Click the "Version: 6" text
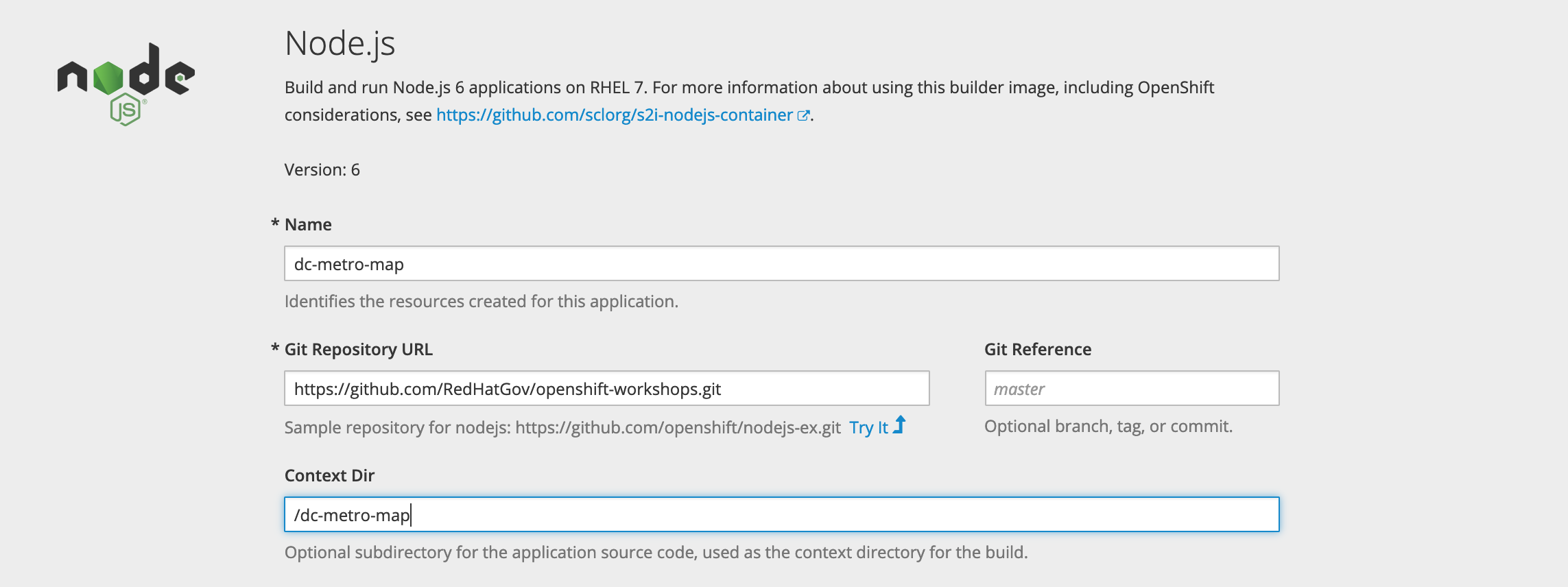Image resolution: width=1568 pixels, height=587 pixels. (x=322, y=170)
